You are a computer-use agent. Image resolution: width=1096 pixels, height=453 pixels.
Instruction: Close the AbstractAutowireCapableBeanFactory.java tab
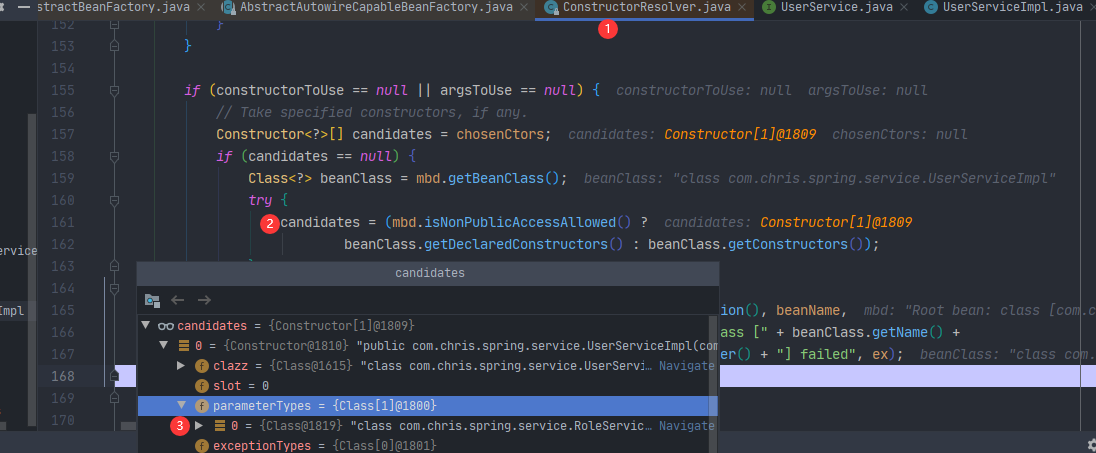pos(524,8)
